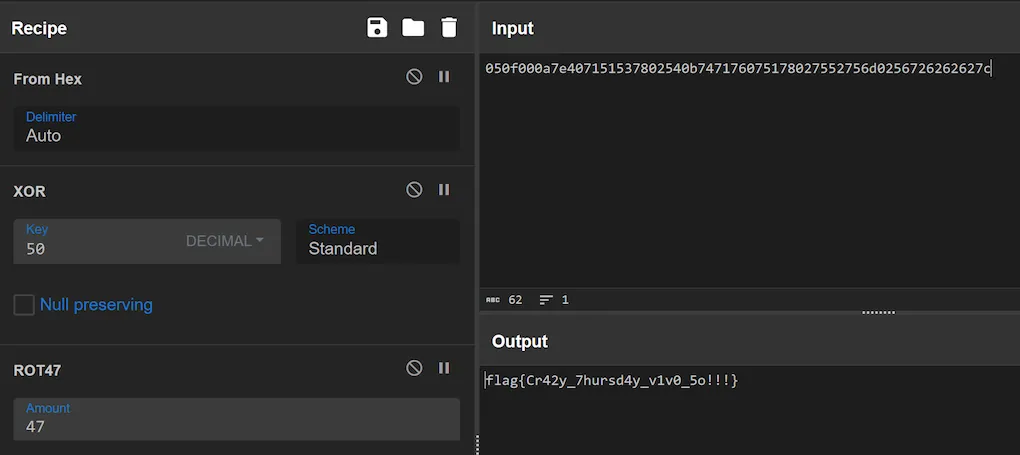1020x455 pixels.
Task: Disable the From Hex operation
Action: tap(414, 77)
